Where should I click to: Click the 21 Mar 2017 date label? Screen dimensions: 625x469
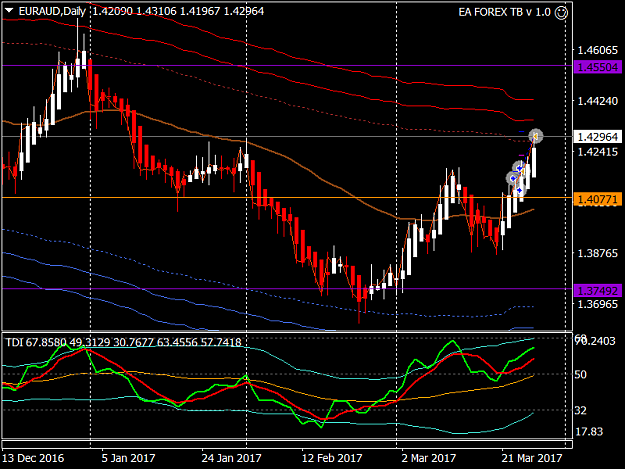[x=532, y=458]
